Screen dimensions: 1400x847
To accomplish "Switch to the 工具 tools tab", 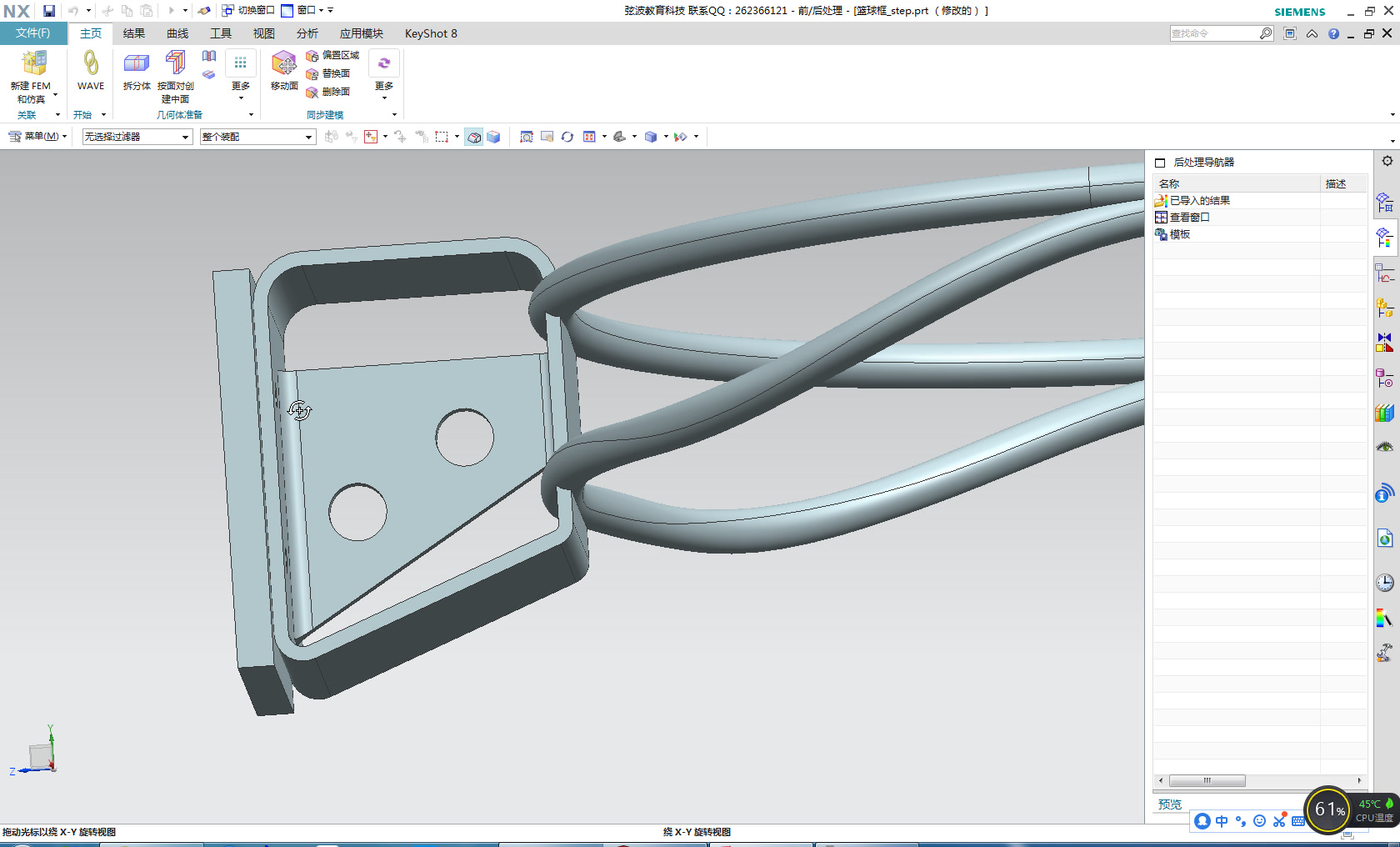I will pyautogui.click(x=221, y=33).
